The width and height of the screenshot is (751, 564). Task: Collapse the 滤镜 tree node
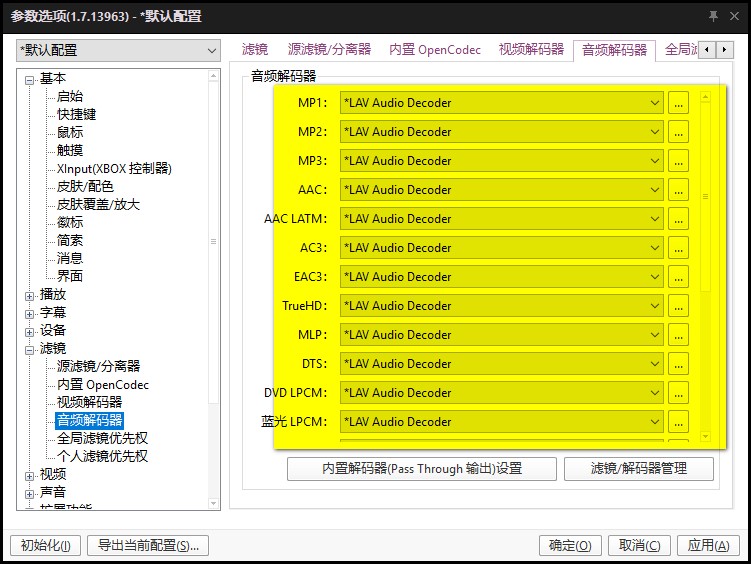point(30,350)
